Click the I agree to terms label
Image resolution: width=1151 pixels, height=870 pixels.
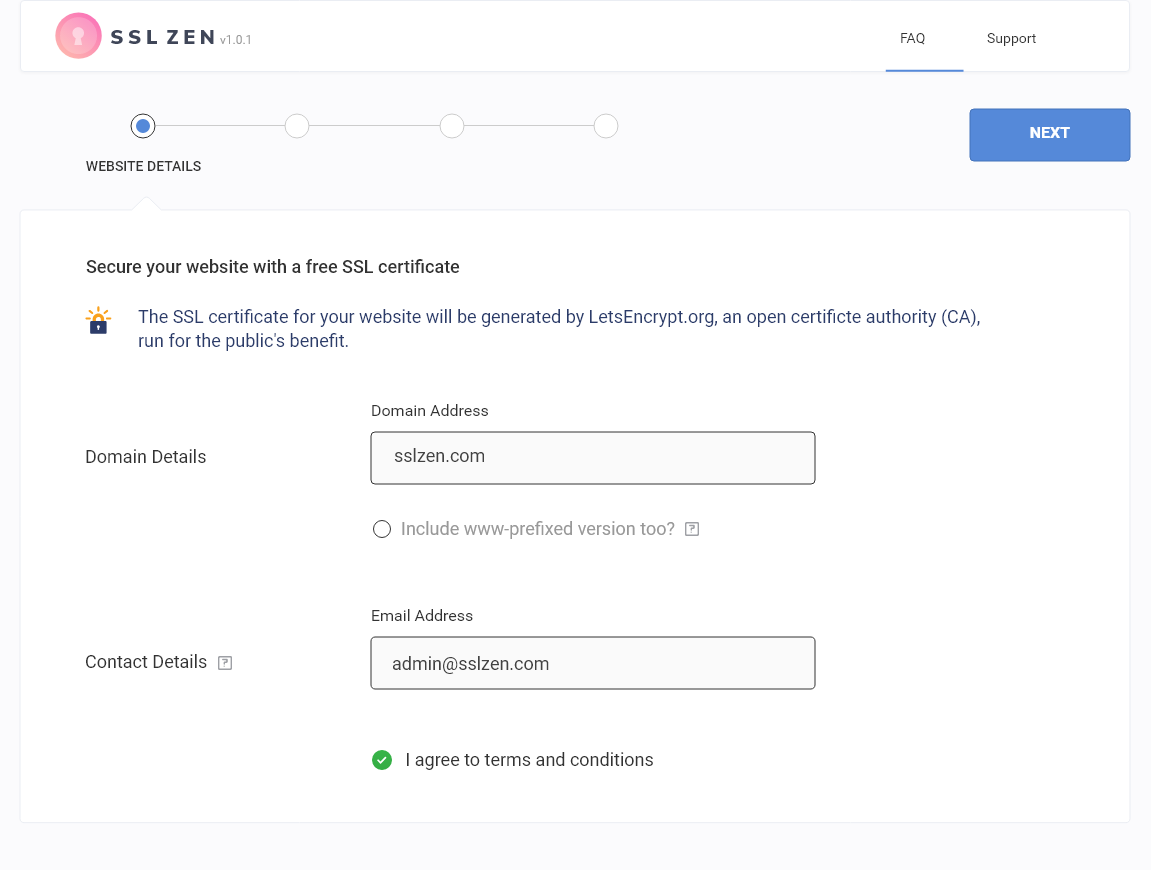(x=529, y=760)
